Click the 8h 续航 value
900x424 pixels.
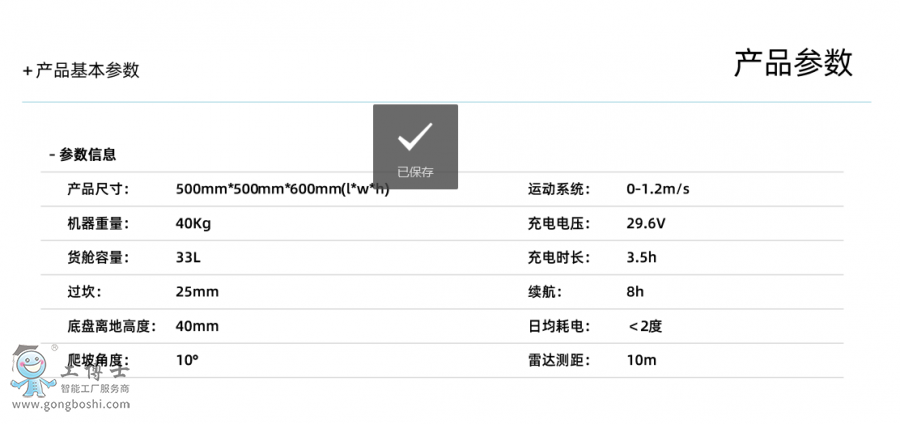[x=635, y=292]
